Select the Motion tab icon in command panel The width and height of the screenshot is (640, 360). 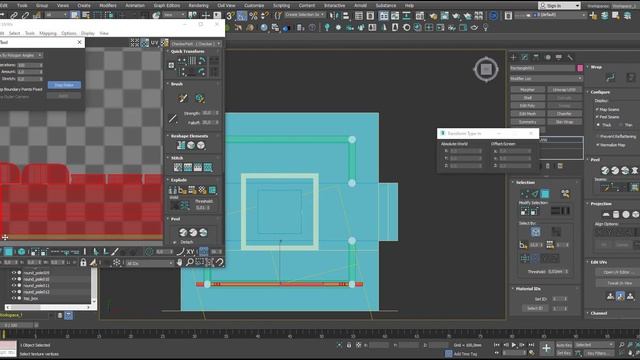(548, 57)
